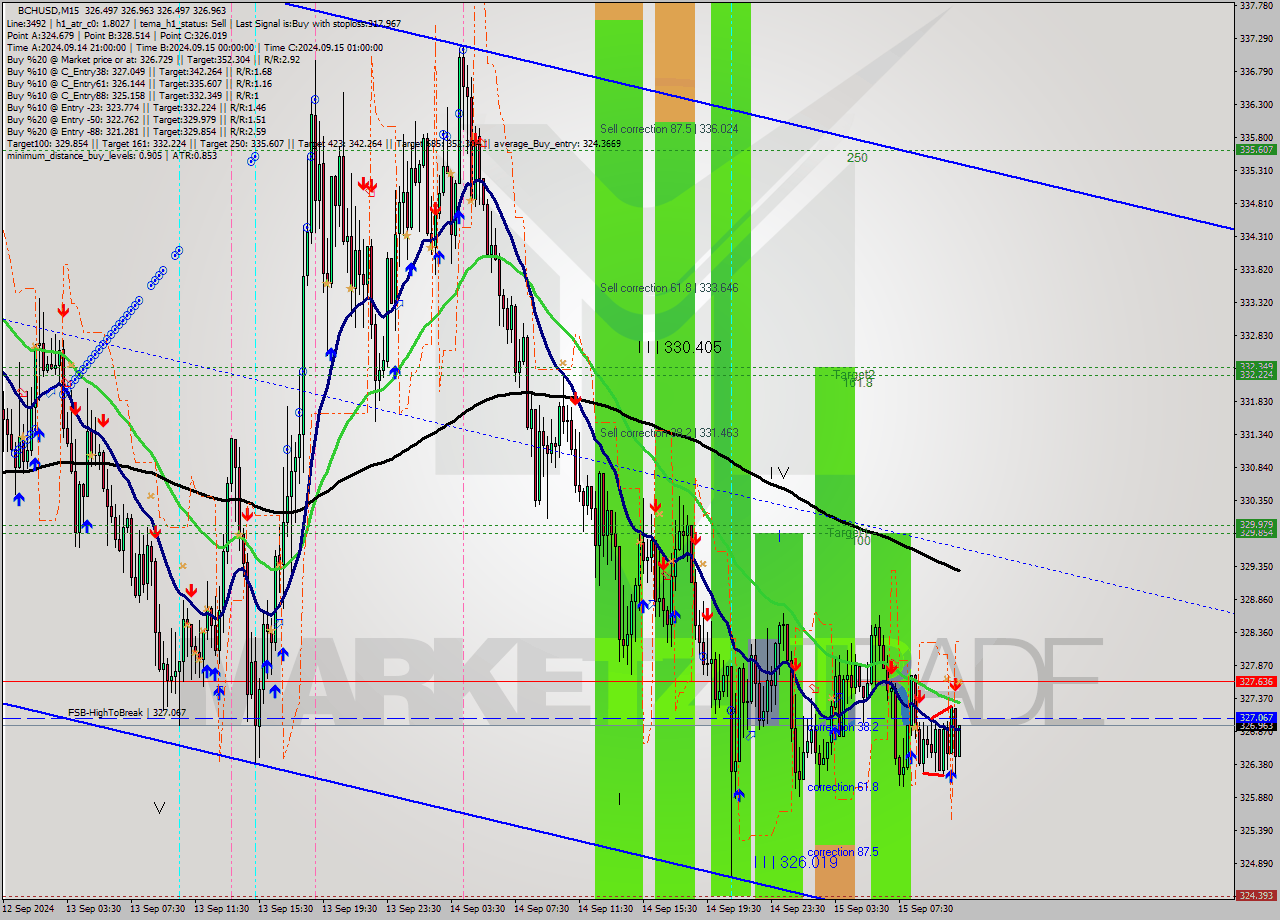The width and height of the screenshot is (1280, 920).
Task: Click the 333.320 price axis value
Action: coord(1256,302)
